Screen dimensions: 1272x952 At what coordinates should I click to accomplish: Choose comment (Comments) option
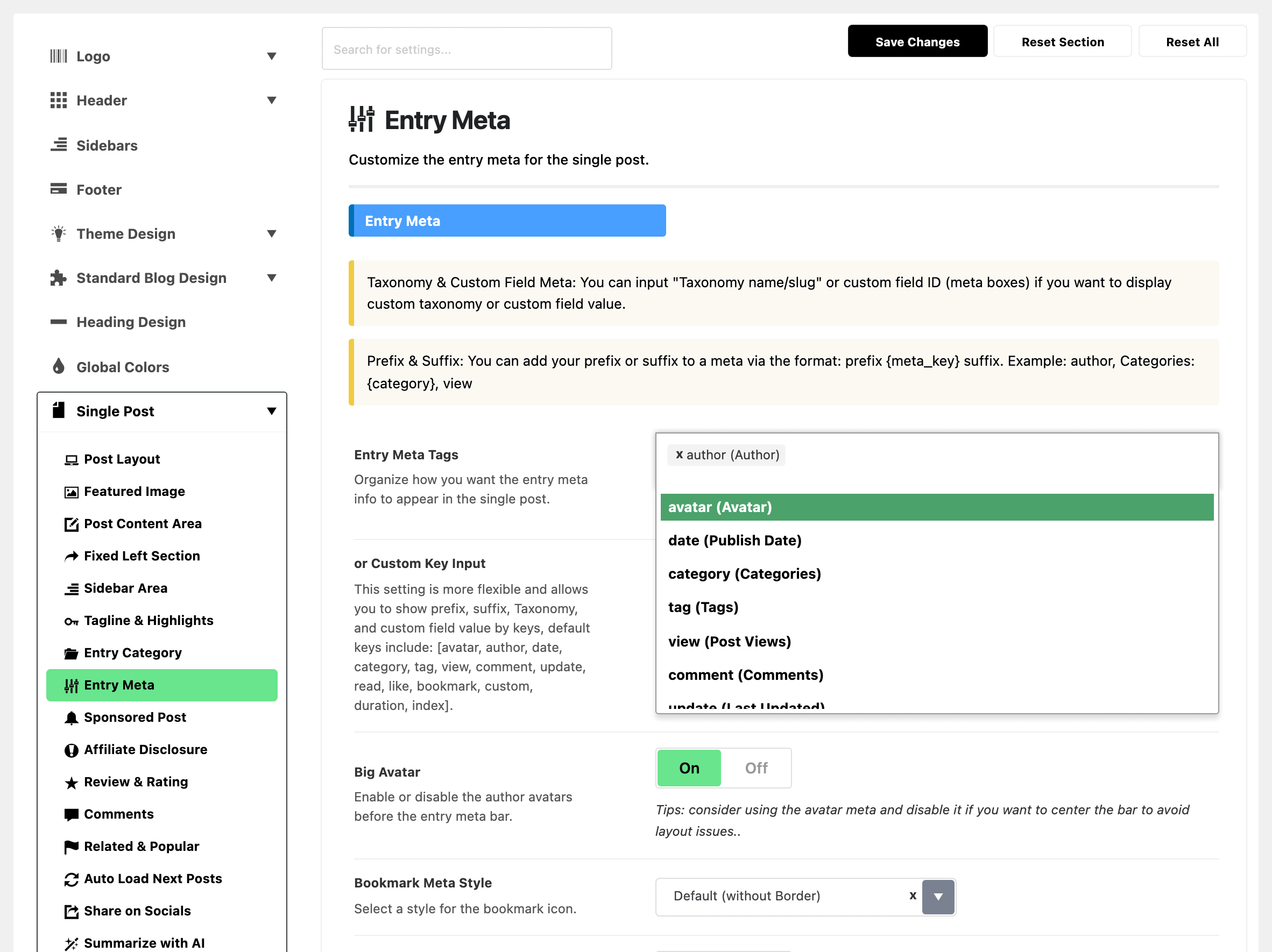click(x=937, y=674)
